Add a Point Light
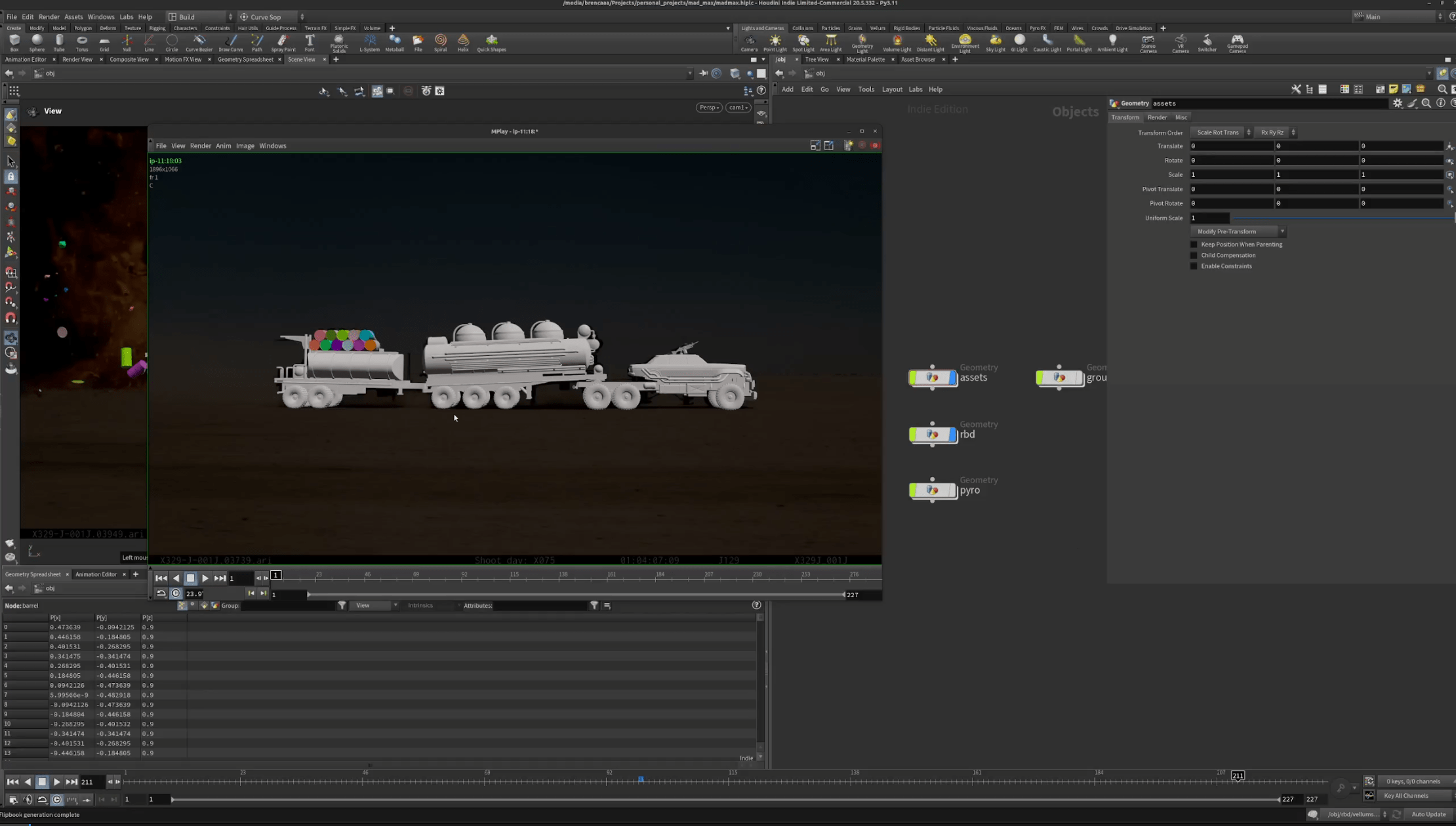Viewport: 1456px width, 826px height. pyautogui.click(x=775, y=43)
